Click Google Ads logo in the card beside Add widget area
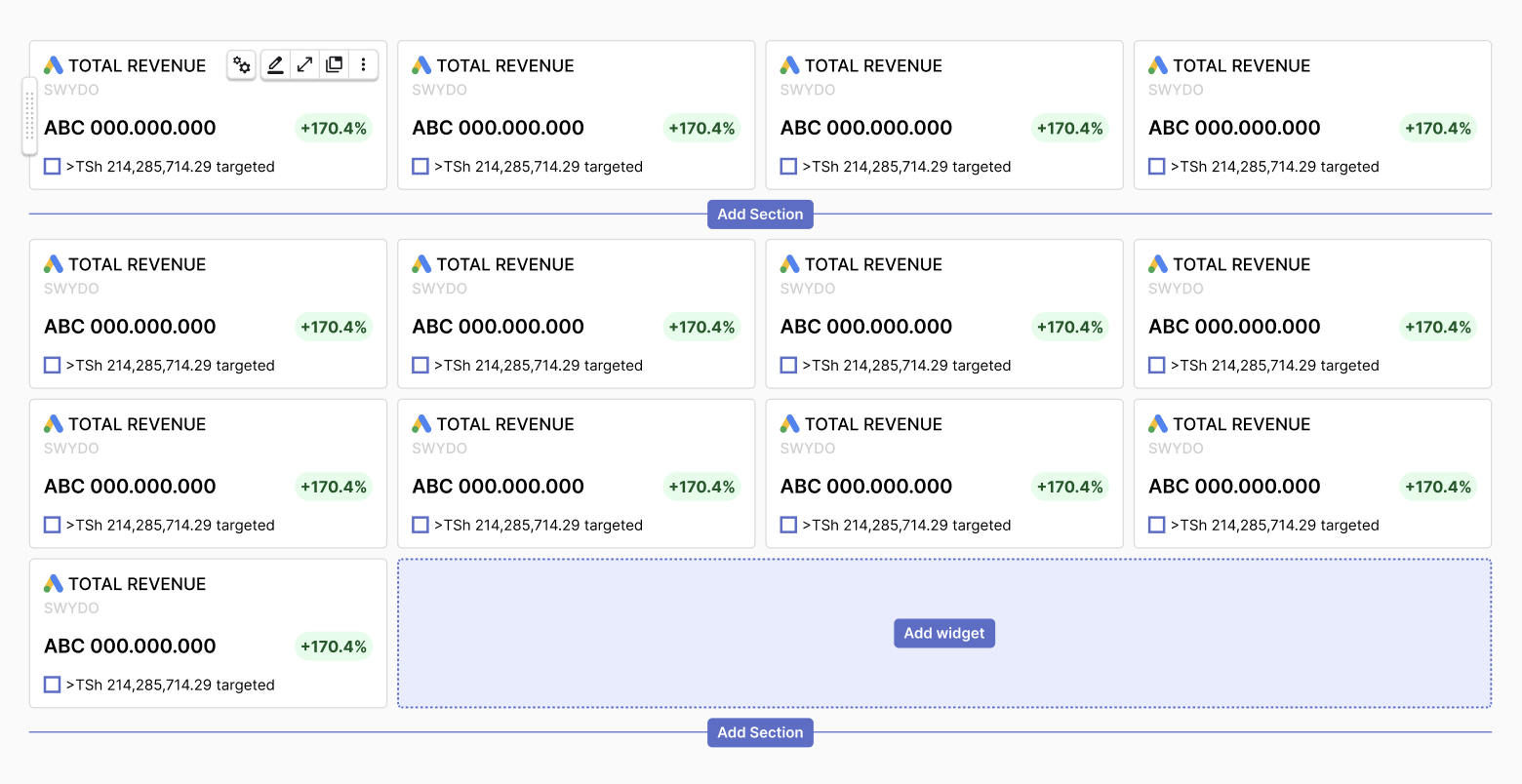1522x784 pixels. pos(54,583)
